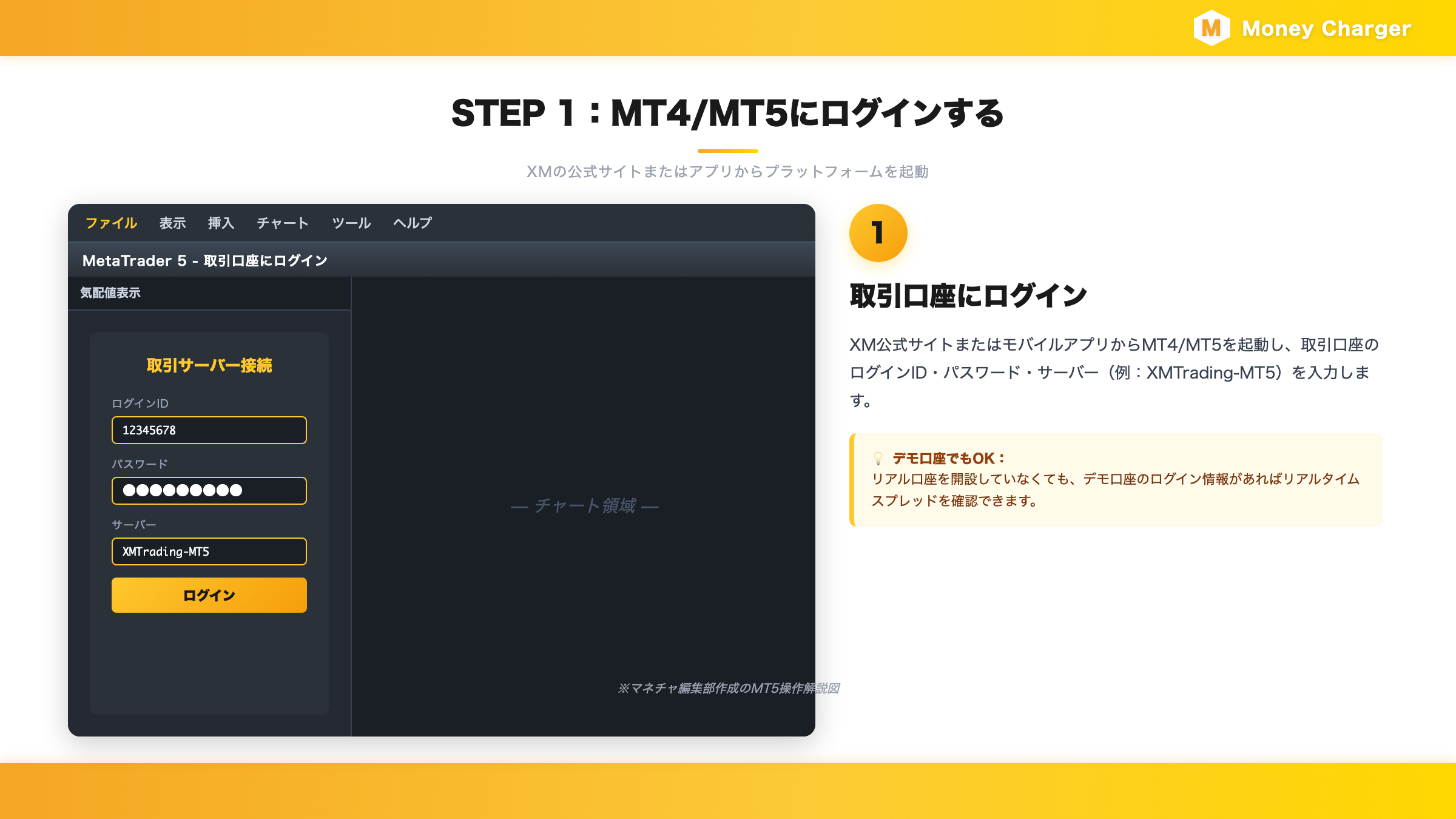1456x819 pixels.
Task: Open the 表示 menu
Action: tap(172, 223)
